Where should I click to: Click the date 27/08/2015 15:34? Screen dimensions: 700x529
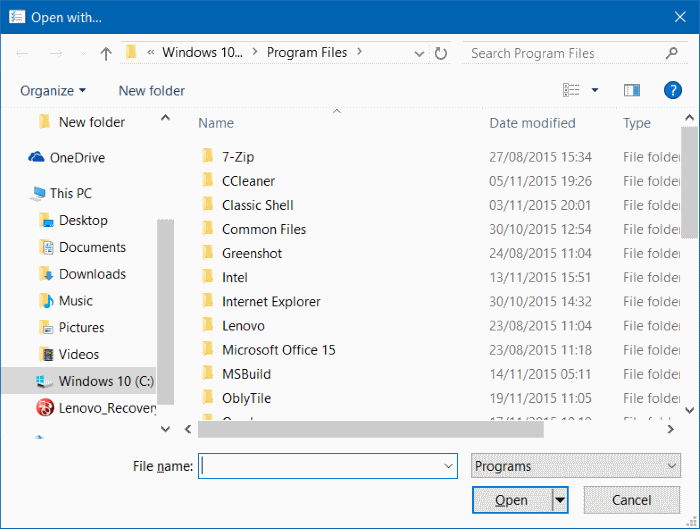pos(540,157)
